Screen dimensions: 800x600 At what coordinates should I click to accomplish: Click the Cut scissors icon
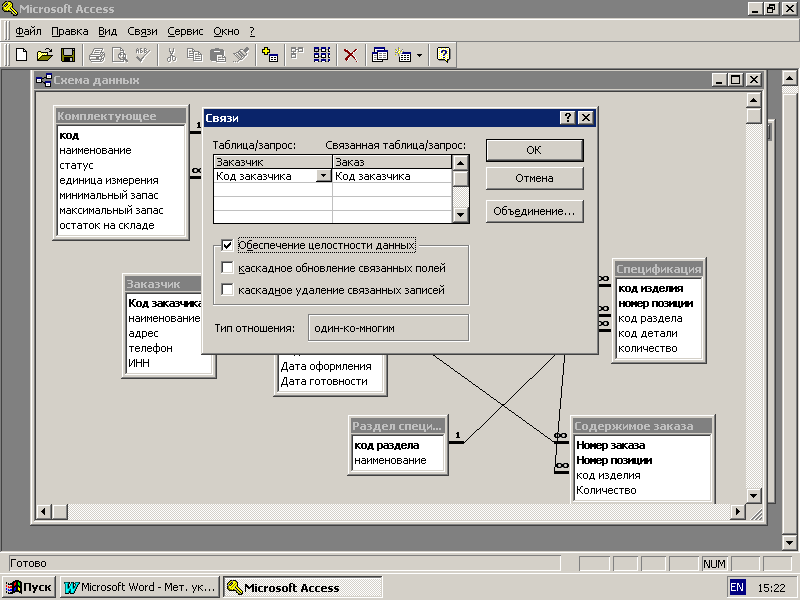171,55
